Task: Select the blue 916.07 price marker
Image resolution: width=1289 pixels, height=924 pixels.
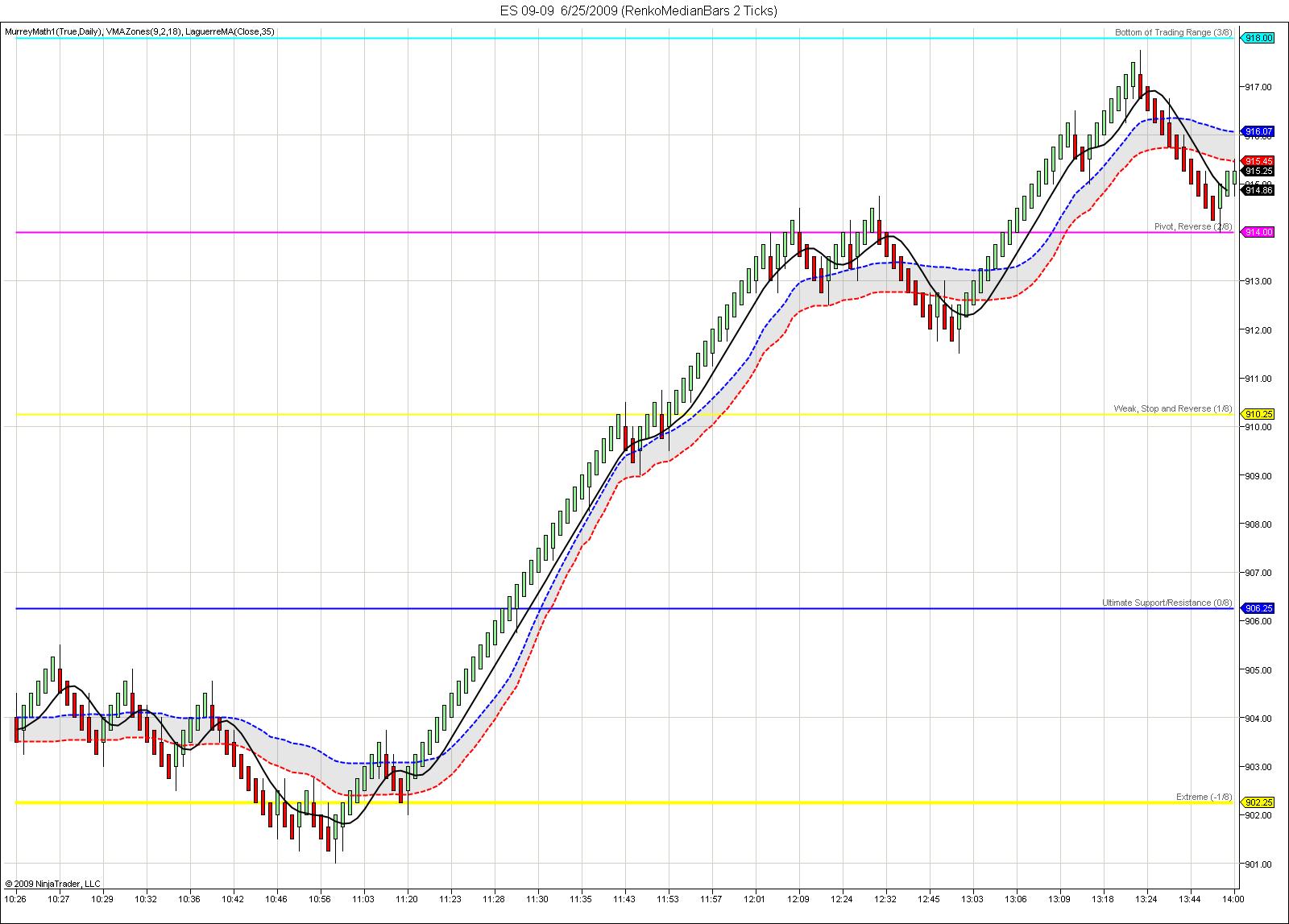Action: click(1258, 131)
